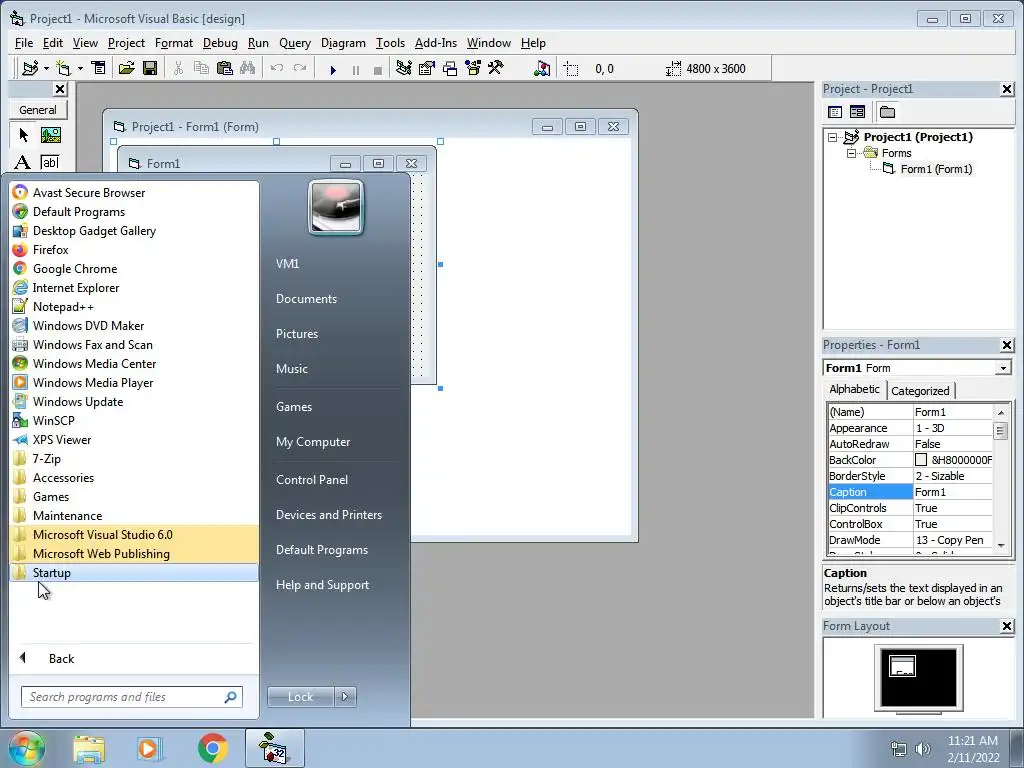This screenshot has height=768, width=1024.
Task: Click the Lock button in Start menu
Action: (300, 697)
